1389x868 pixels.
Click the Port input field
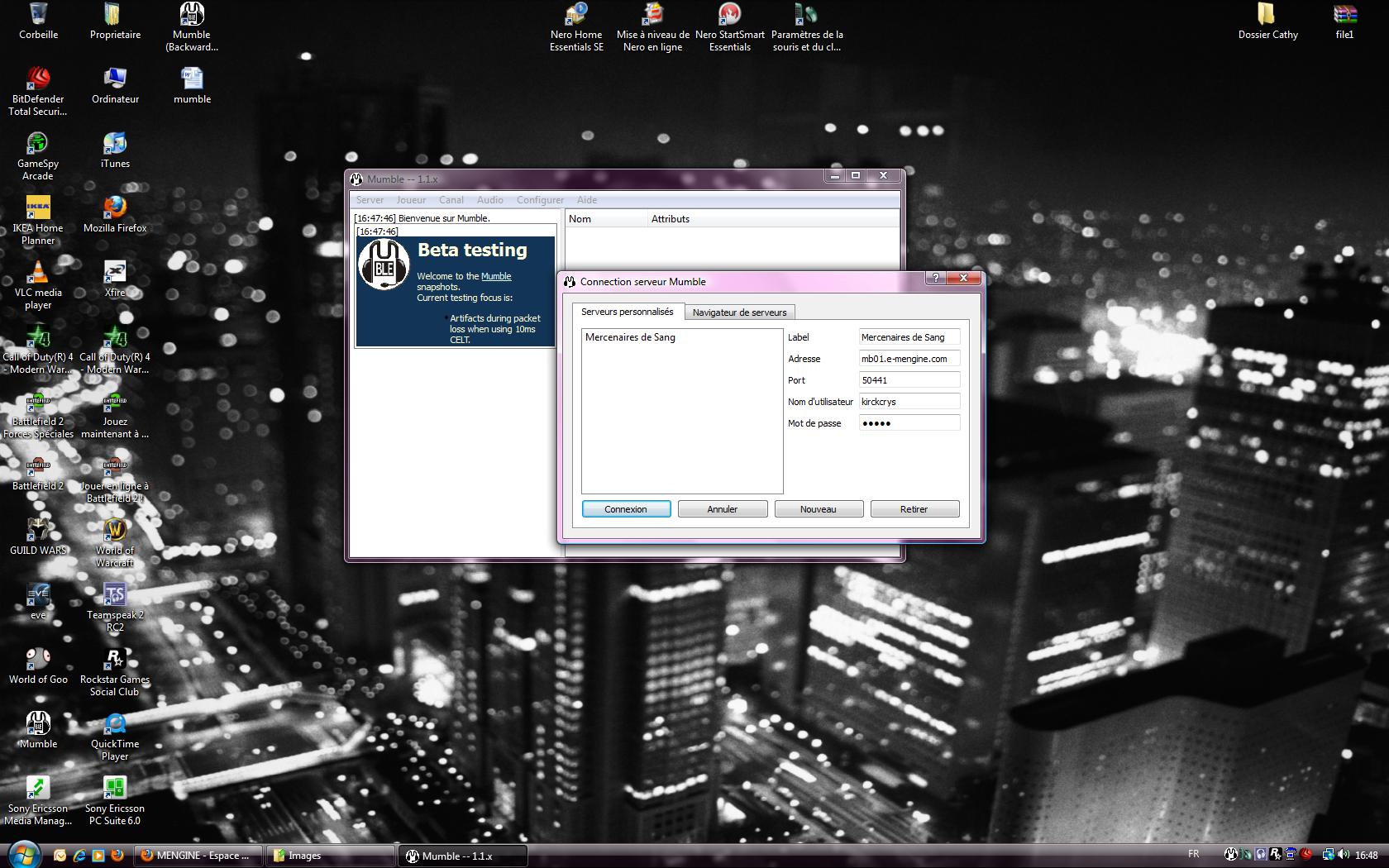click(909, 380)
